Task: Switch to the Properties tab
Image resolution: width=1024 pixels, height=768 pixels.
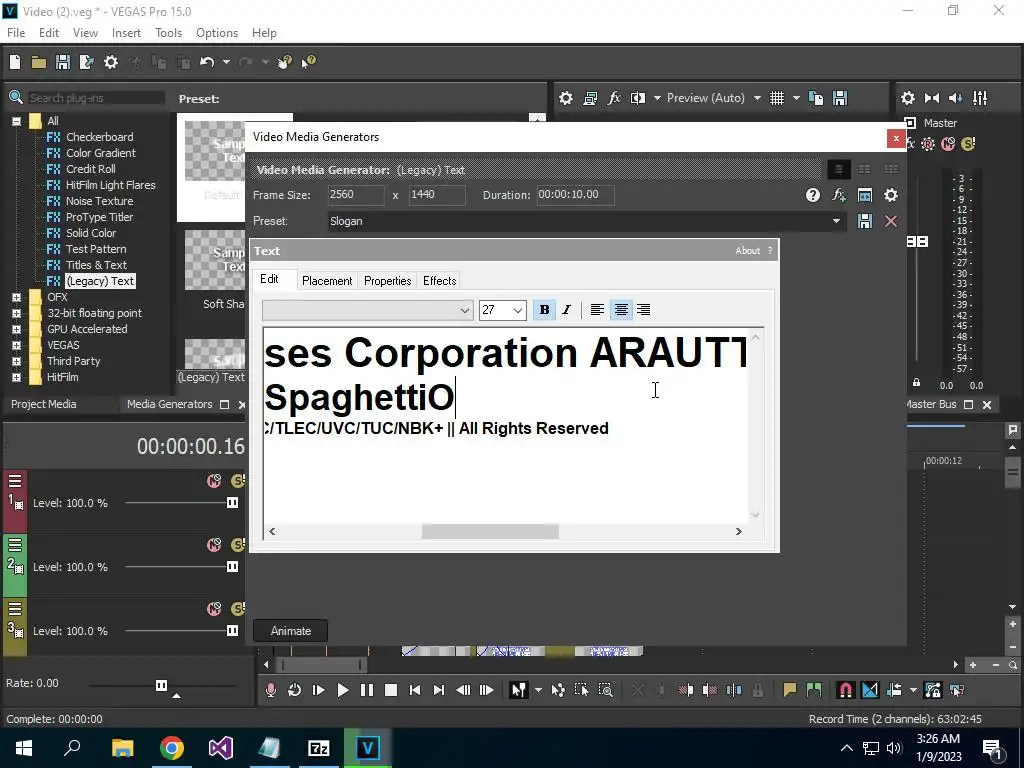Action: [x=387, y=281]
